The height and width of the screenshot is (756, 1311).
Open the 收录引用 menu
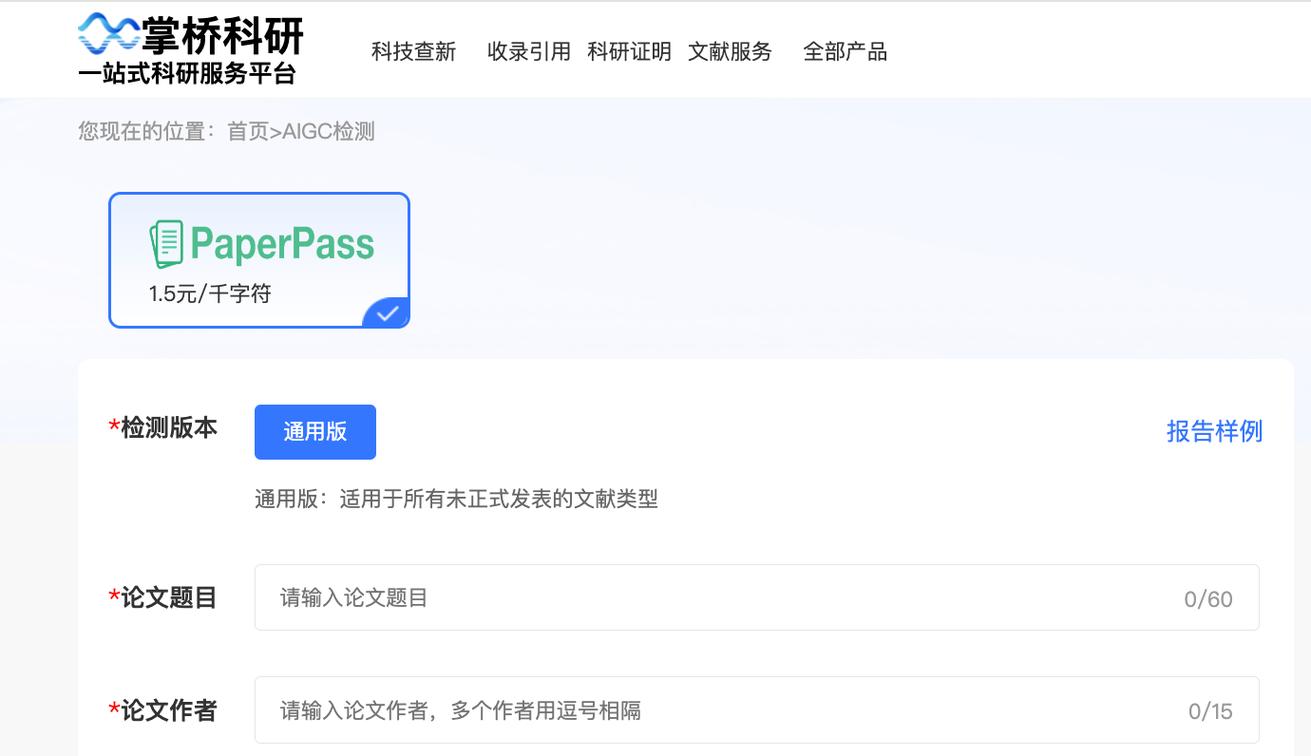[x=529, y=52]
